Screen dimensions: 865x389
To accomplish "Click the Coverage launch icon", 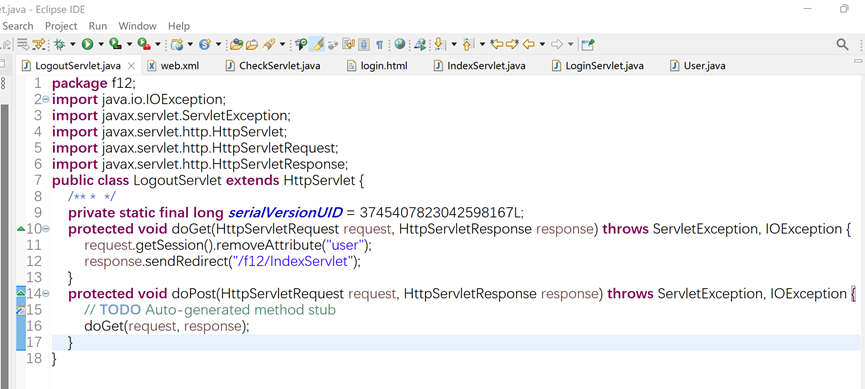I will tap(115, 44).
